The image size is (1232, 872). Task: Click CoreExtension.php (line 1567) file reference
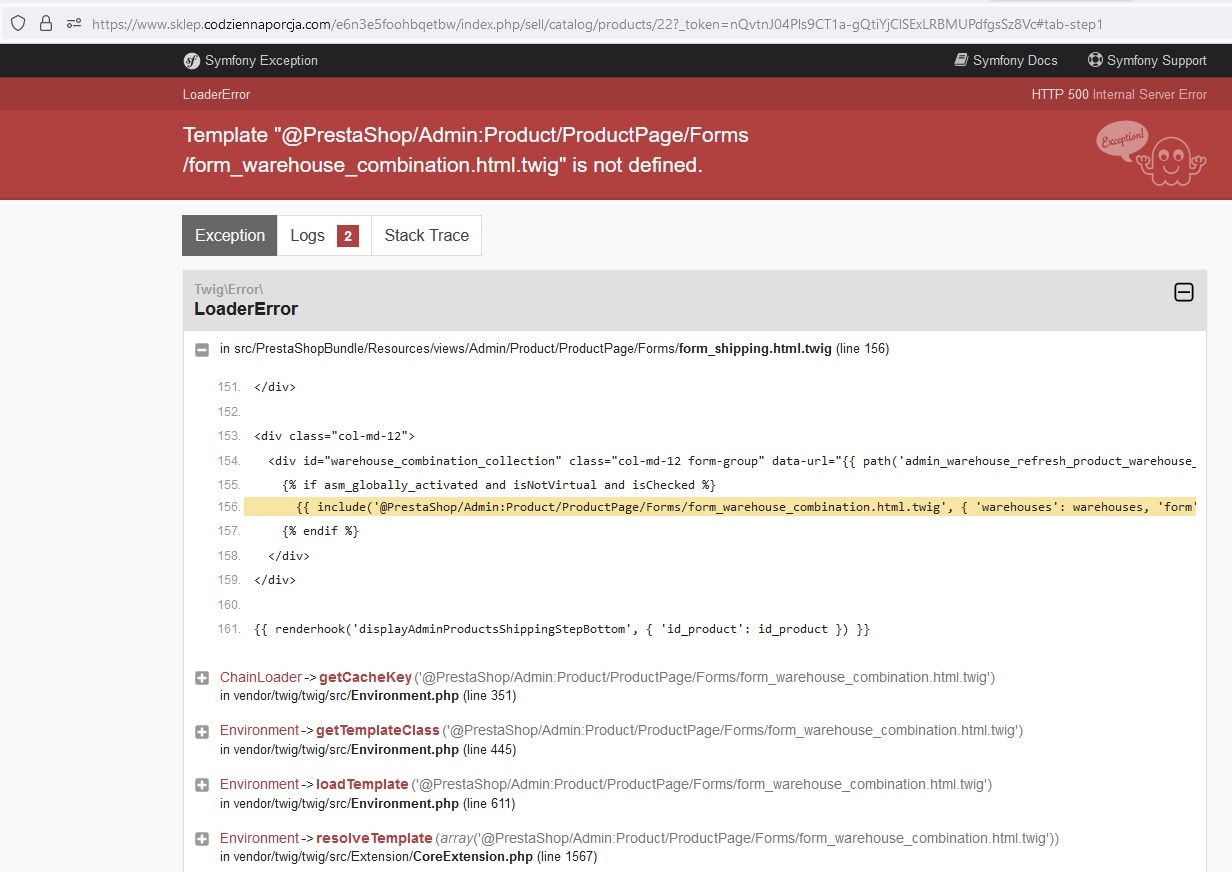tap(409, 857)
